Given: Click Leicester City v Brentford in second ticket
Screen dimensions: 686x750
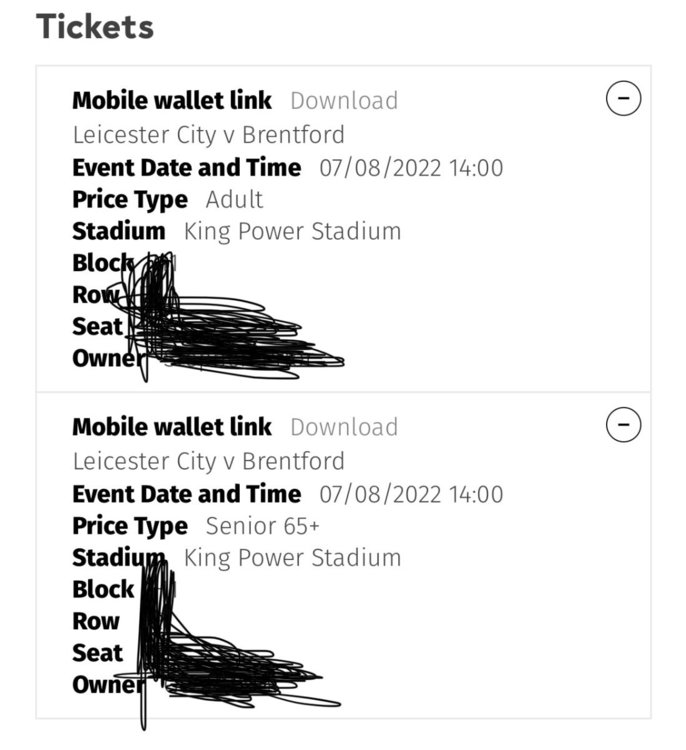Looking at the screenshot, I should click(x=209, y=462).
